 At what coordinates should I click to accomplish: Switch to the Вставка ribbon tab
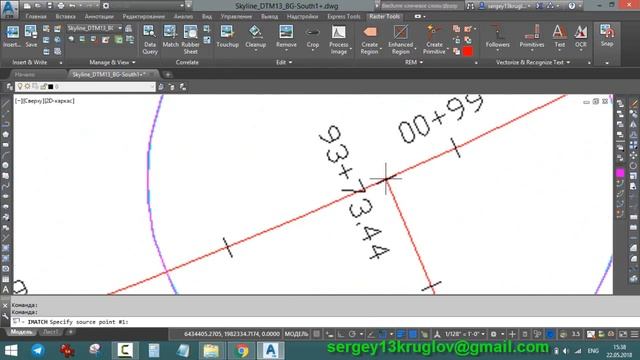coord(65,17)
